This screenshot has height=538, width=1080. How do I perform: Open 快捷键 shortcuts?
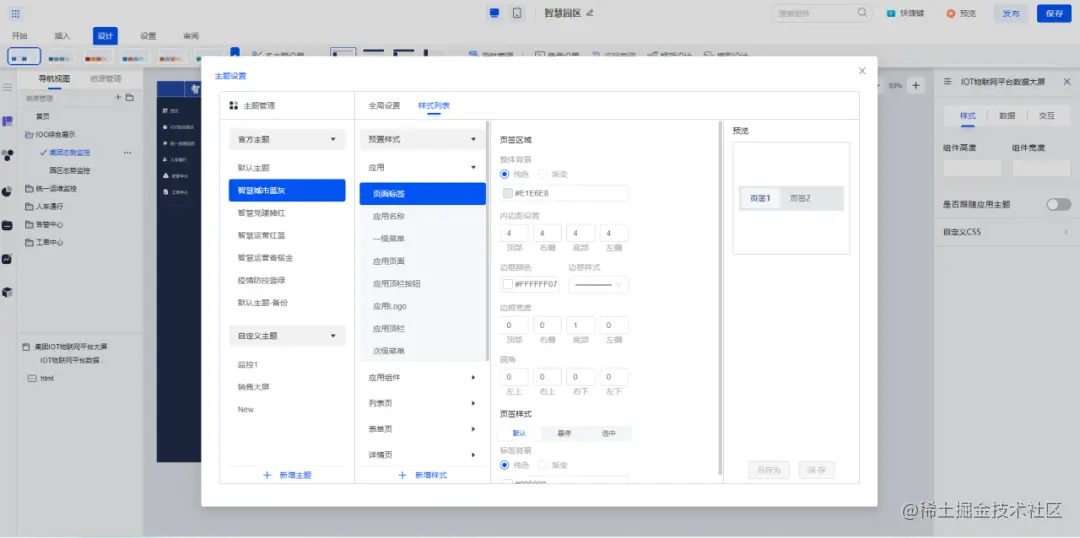[x=905, y=13]
